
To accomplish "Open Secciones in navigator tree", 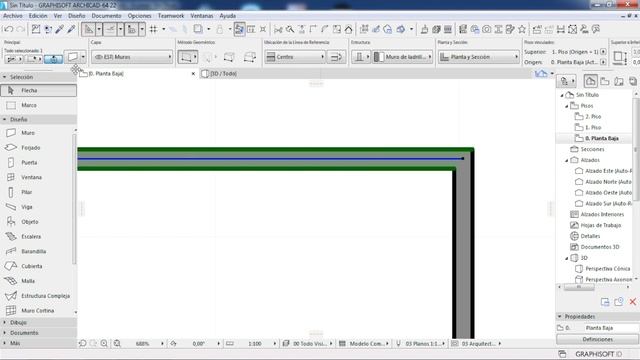I will pos(592,149).
